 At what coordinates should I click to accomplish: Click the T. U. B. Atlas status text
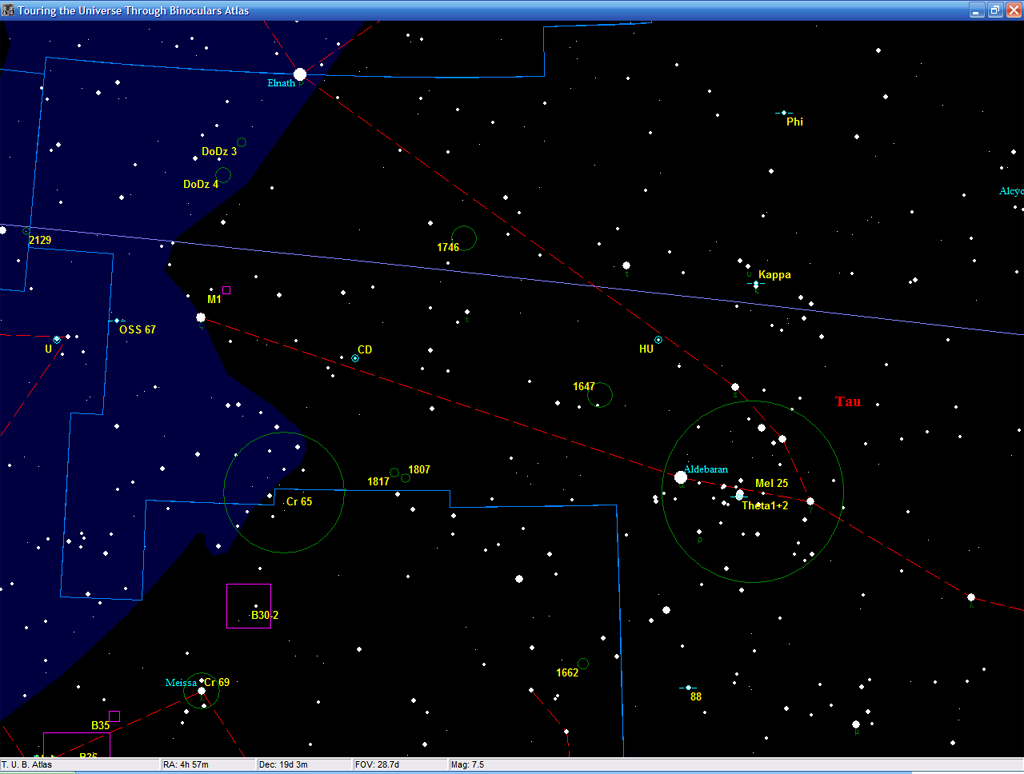[x=27, y=764]
